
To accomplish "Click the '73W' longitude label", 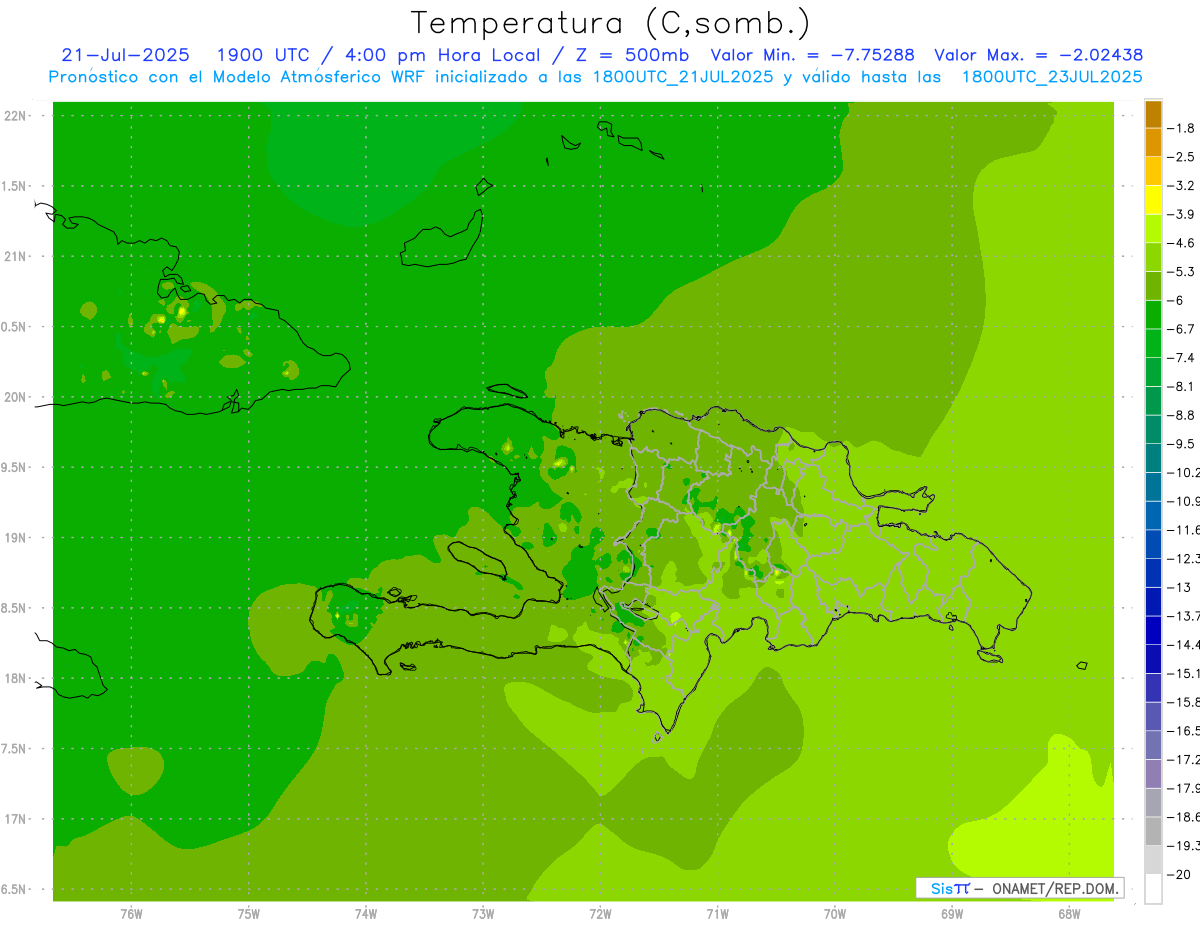I will pos(483,914).
